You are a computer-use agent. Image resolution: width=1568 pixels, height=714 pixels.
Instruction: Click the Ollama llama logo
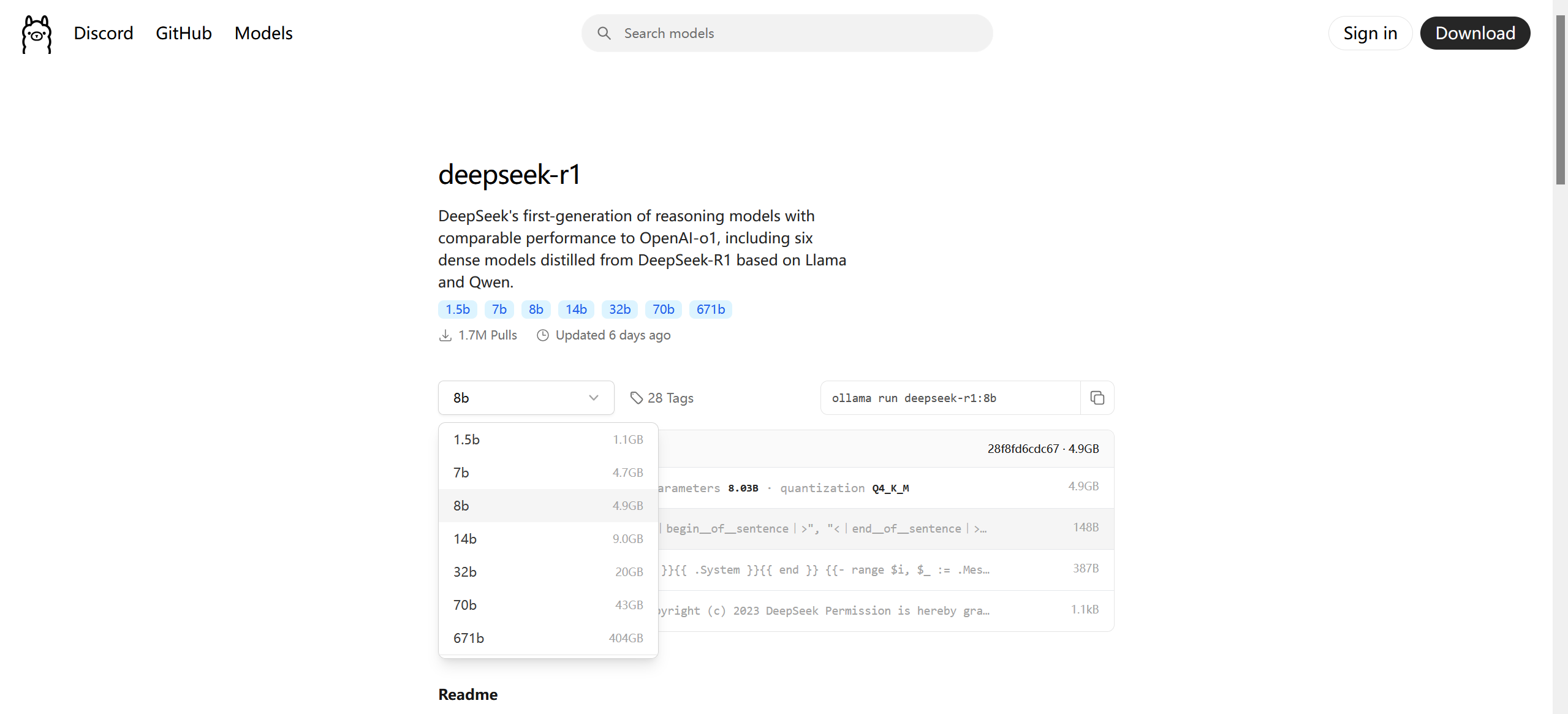[37, 34]
